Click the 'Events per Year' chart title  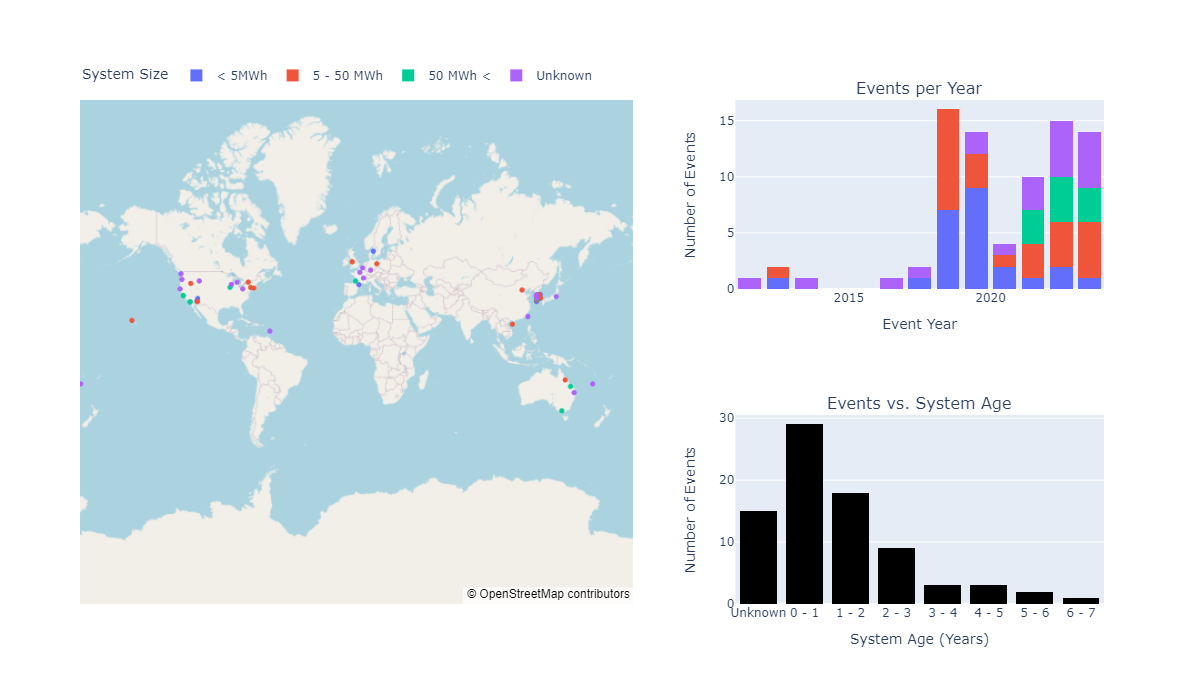point(918,89)
